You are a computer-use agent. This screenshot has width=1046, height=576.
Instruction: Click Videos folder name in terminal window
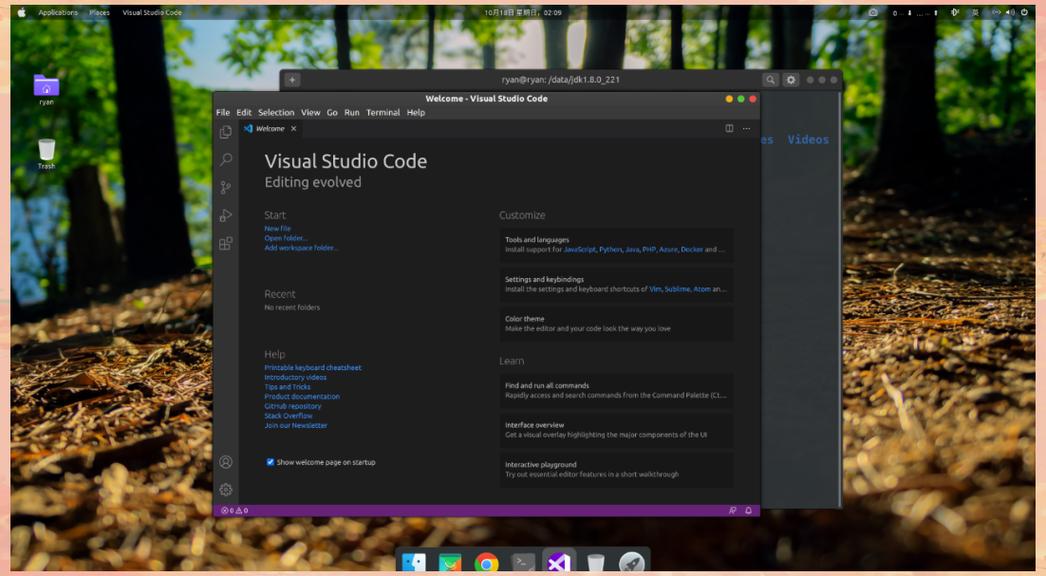(808, 139)
